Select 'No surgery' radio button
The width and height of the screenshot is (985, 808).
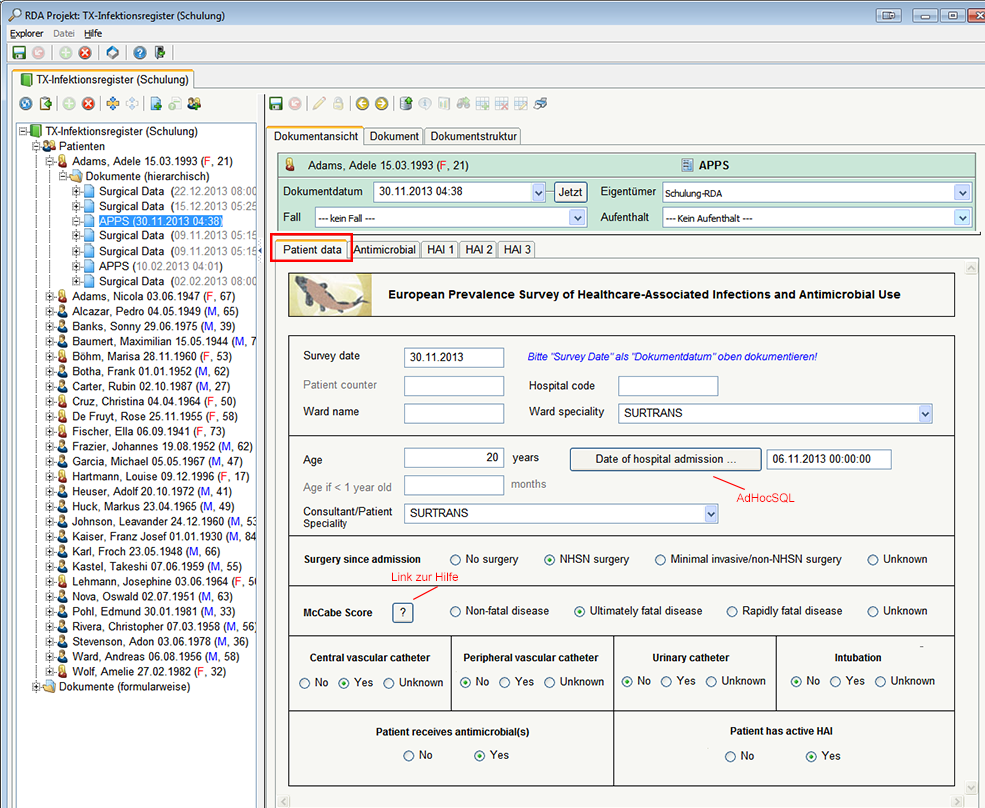456,560
